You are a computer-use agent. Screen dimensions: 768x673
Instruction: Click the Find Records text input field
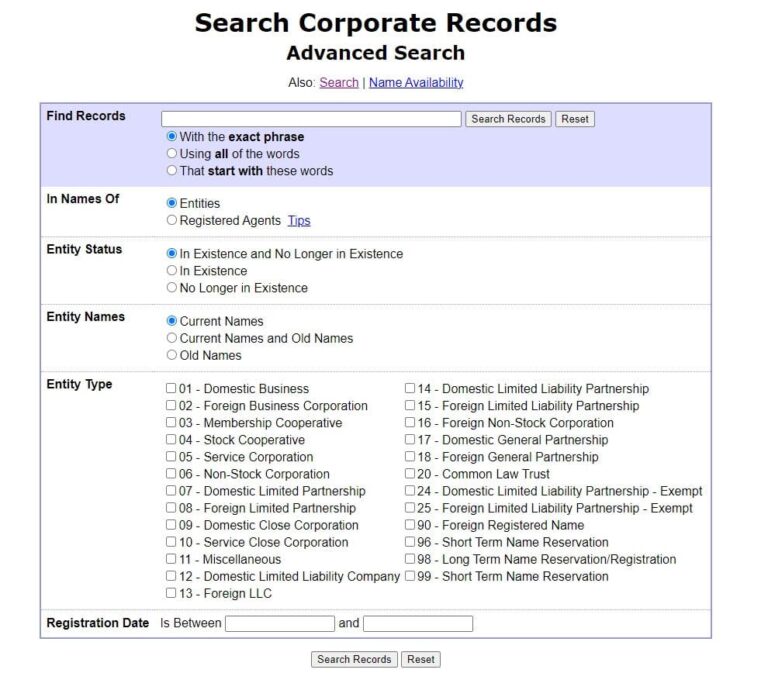pyautogui.click(x=311, y=119)
